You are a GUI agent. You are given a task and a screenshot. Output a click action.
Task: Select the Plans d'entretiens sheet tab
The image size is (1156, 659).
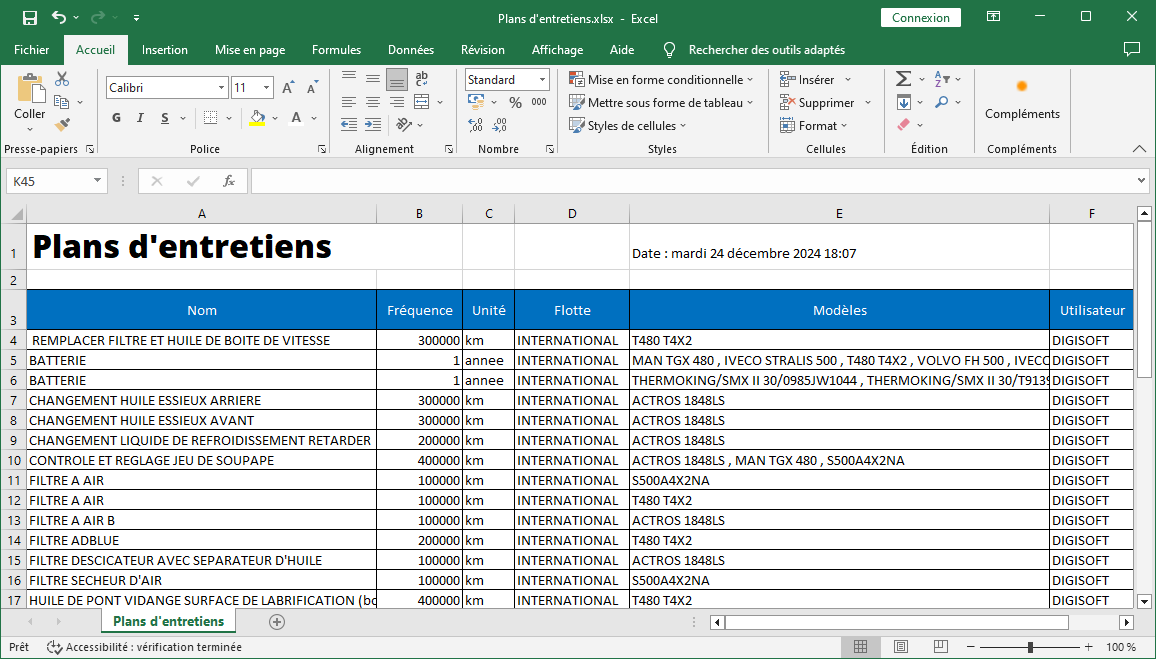tap(168, 621)
